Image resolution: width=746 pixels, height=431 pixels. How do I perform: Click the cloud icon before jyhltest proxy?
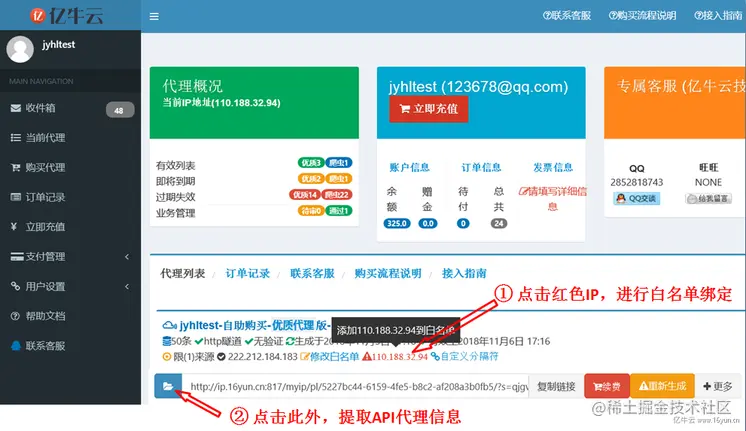[169, 326]
